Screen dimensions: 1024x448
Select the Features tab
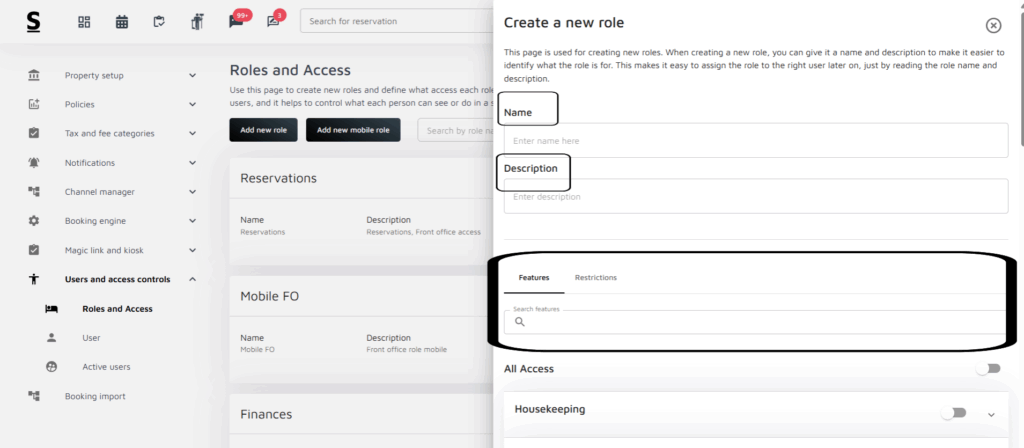tap(534, 277)
